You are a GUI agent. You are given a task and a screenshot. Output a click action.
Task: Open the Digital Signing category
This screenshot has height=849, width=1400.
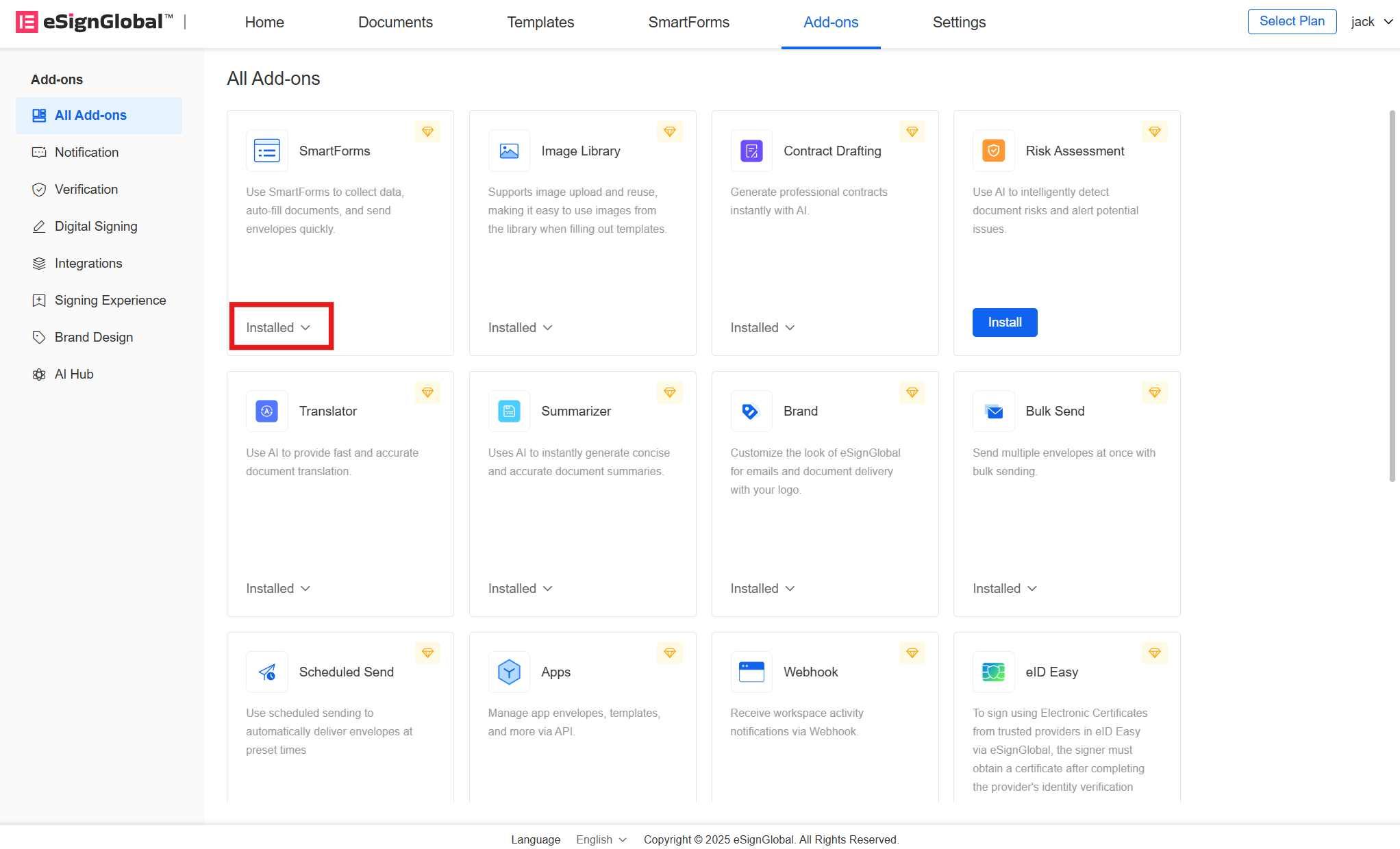click(x=99, y=226)
